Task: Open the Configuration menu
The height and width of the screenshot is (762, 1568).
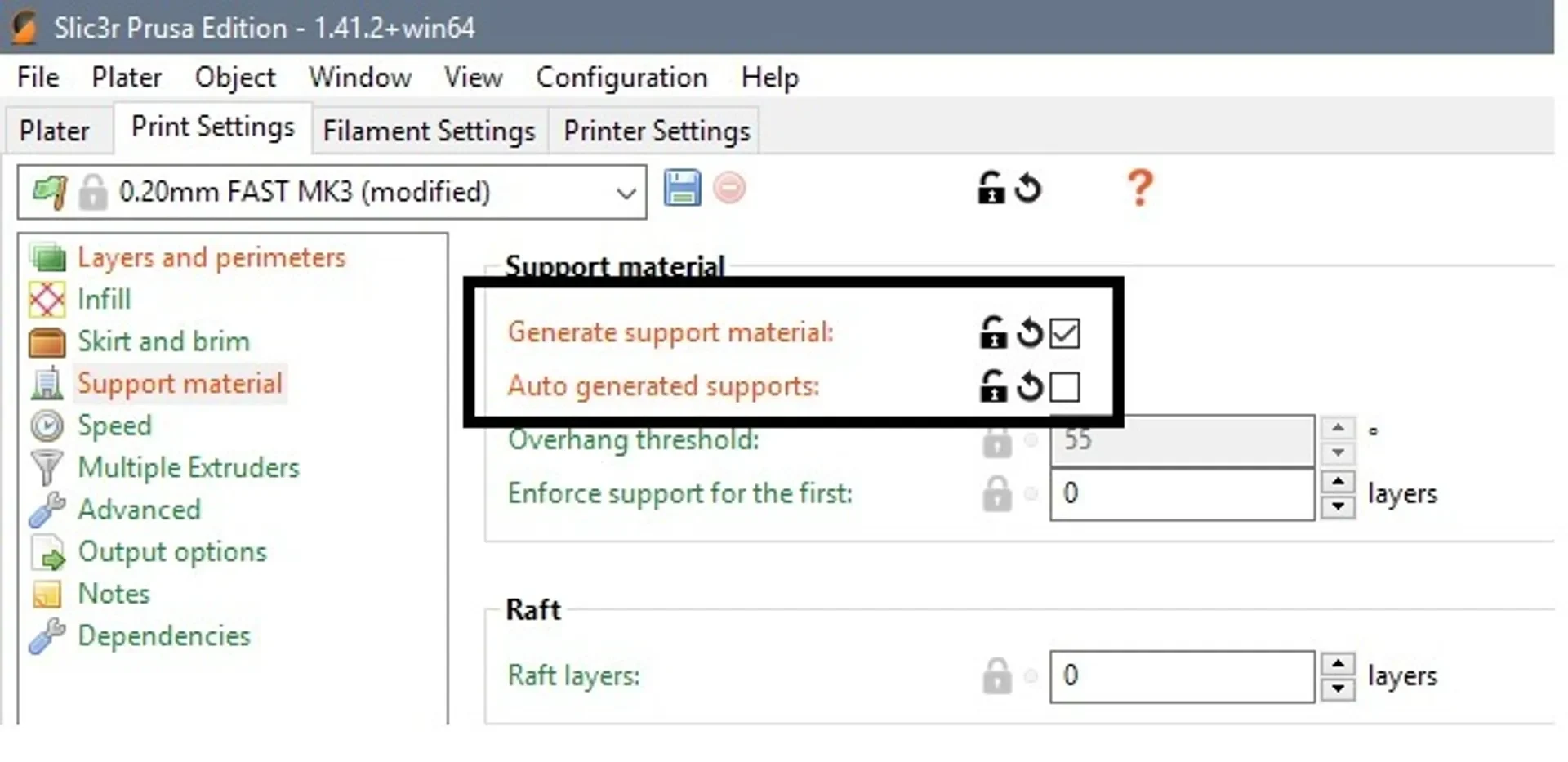Action: tap(621, 78)
